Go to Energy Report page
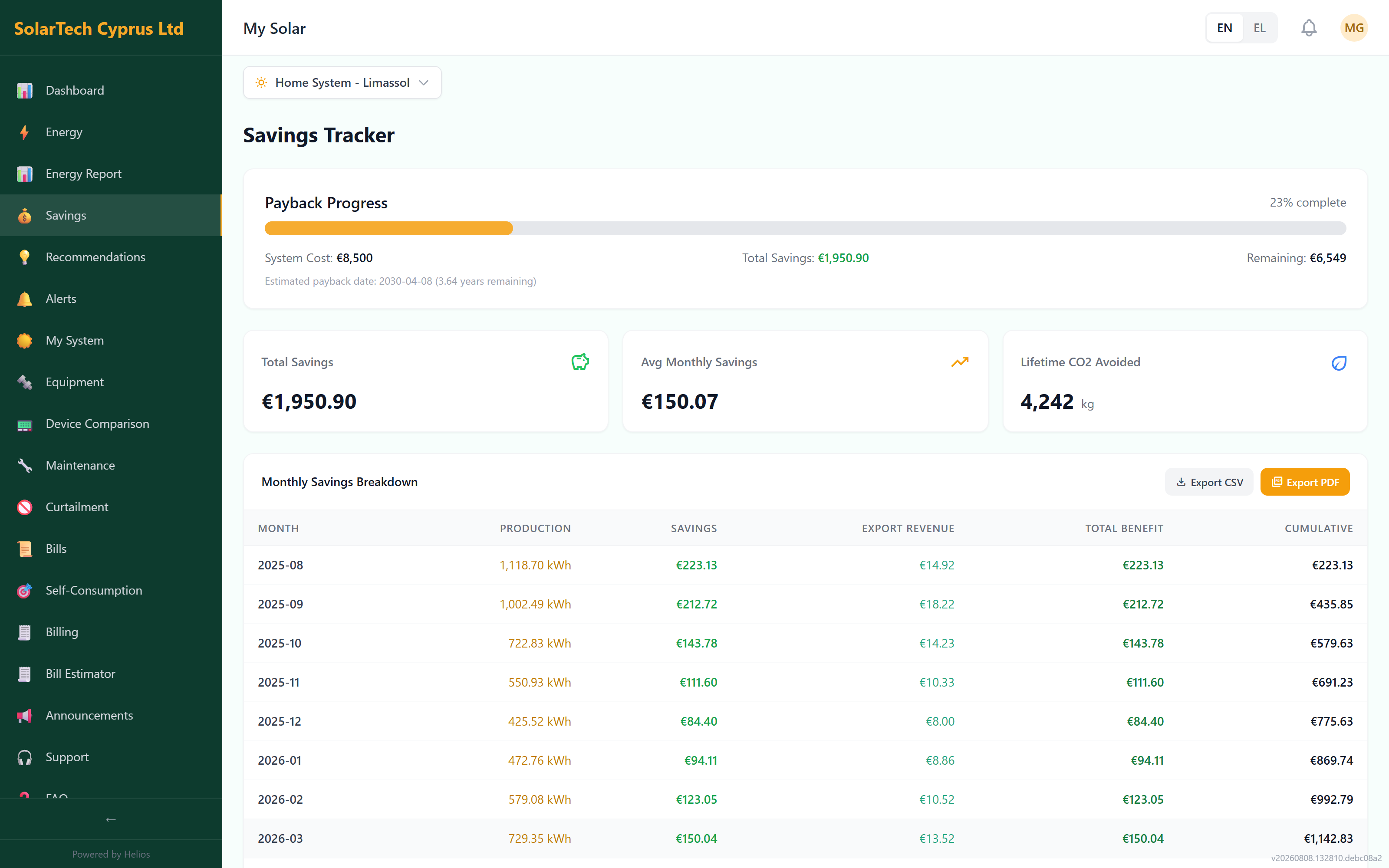The image size is (1389, 868). tap(111, 174)
